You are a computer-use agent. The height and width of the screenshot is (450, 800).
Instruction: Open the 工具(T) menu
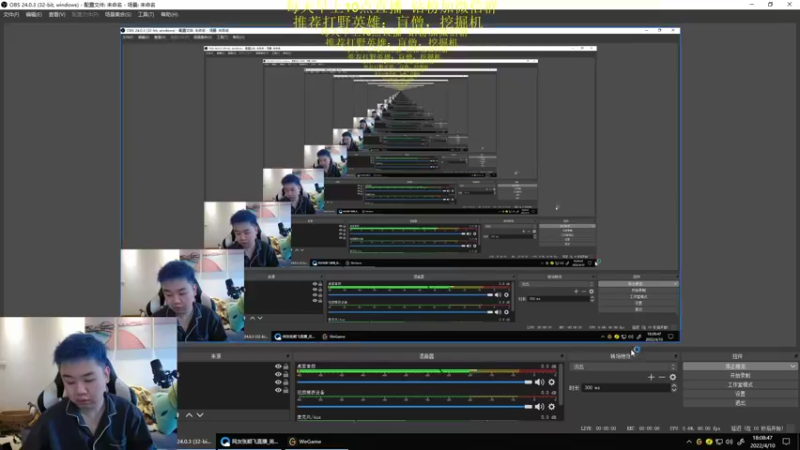click(x=146, y=15)
